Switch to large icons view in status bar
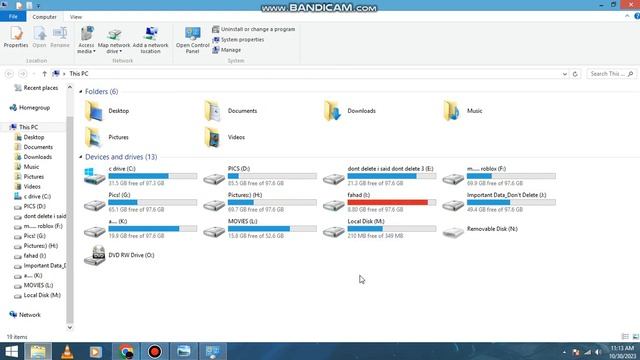 (x=636, y=337)
